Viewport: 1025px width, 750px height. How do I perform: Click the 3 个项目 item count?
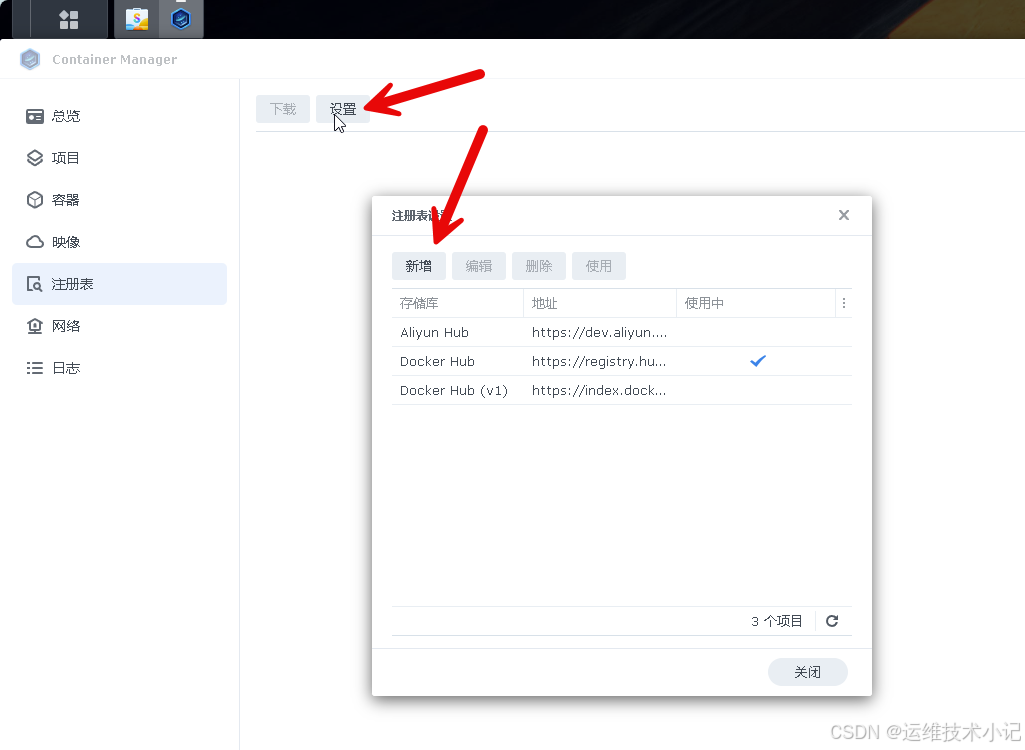coord(776,621)
